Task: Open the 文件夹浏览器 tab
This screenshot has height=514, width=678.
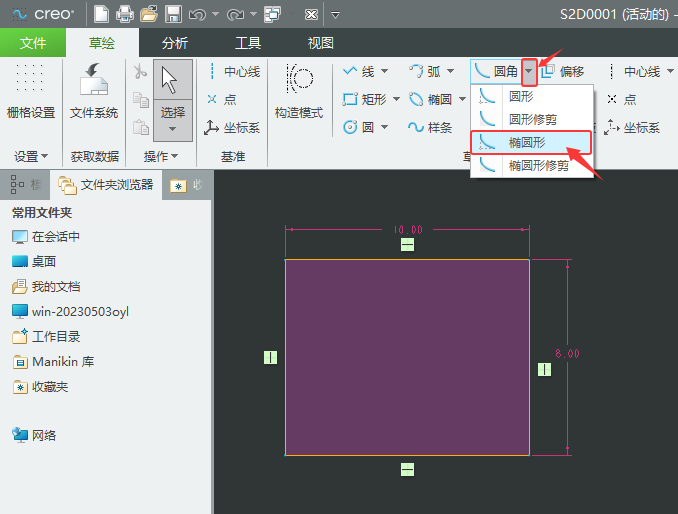Action: pyautogui.click(x=106, y=185)
